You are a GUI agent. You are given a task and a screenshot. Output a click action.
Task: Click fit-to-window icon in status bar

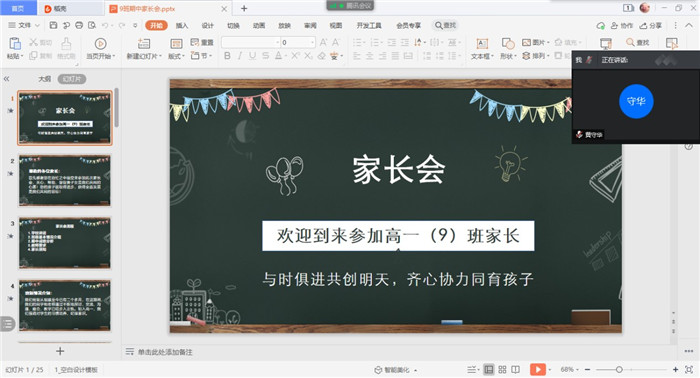[x=689, y=370]
